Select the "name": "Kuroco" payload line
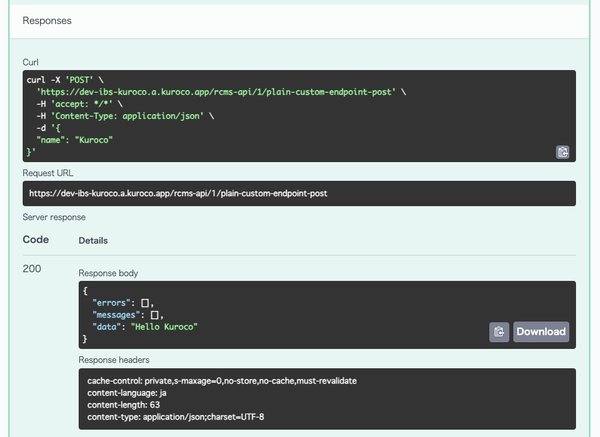Image resolution: width=600 pixels, height=437 pixels. pyautogui.click(x=75, y=140)
